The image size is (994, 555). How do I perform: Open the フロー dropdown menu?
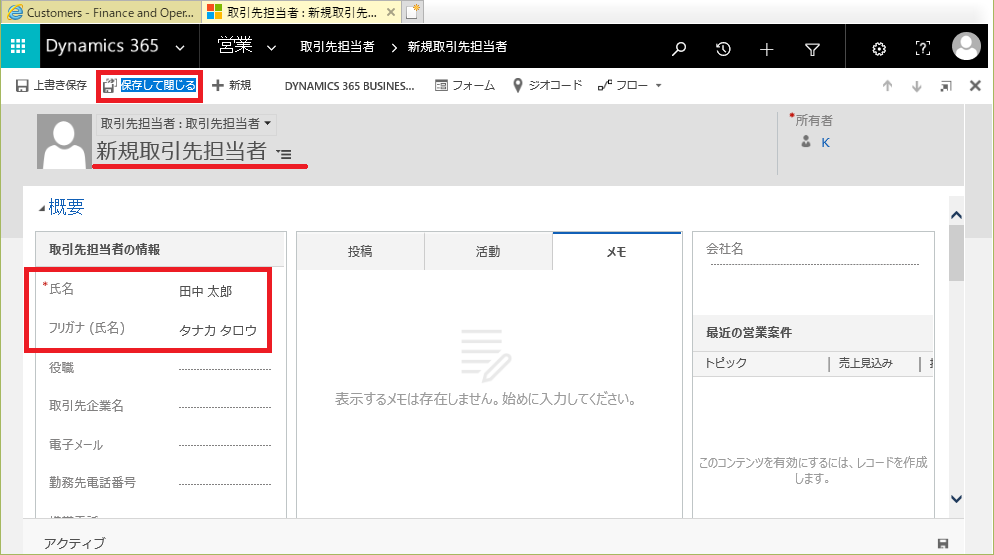(630, 86)
